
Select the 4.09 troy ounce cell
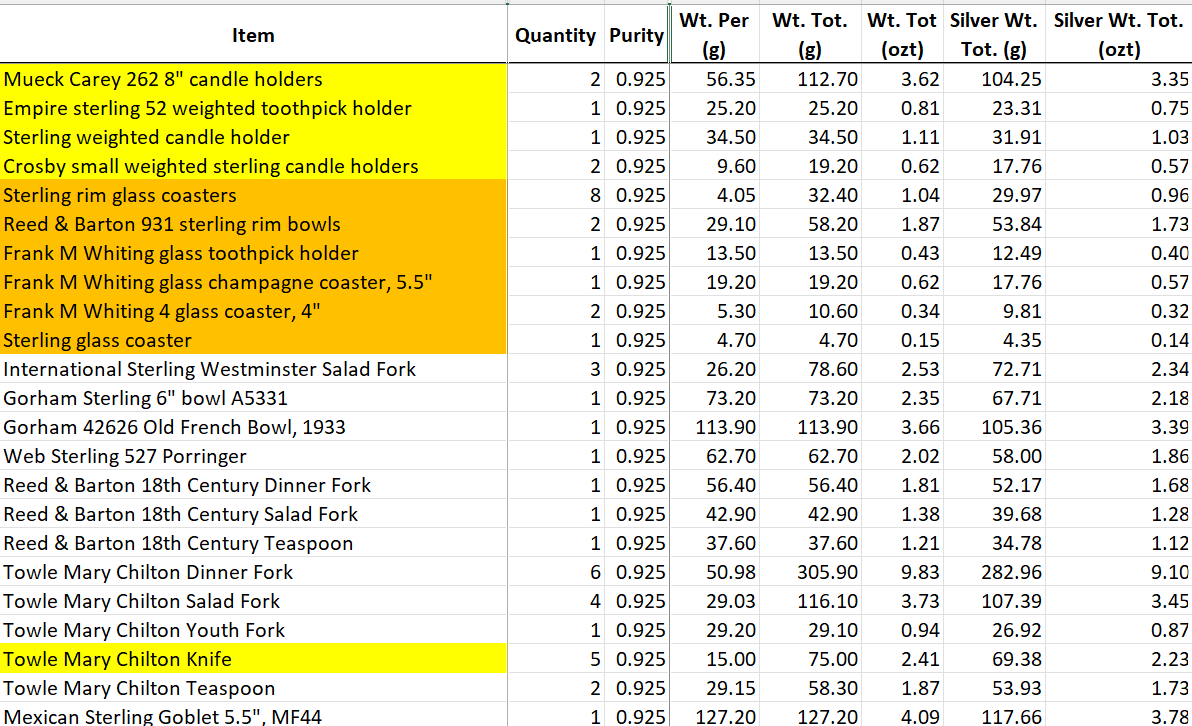tap(902, 715)
